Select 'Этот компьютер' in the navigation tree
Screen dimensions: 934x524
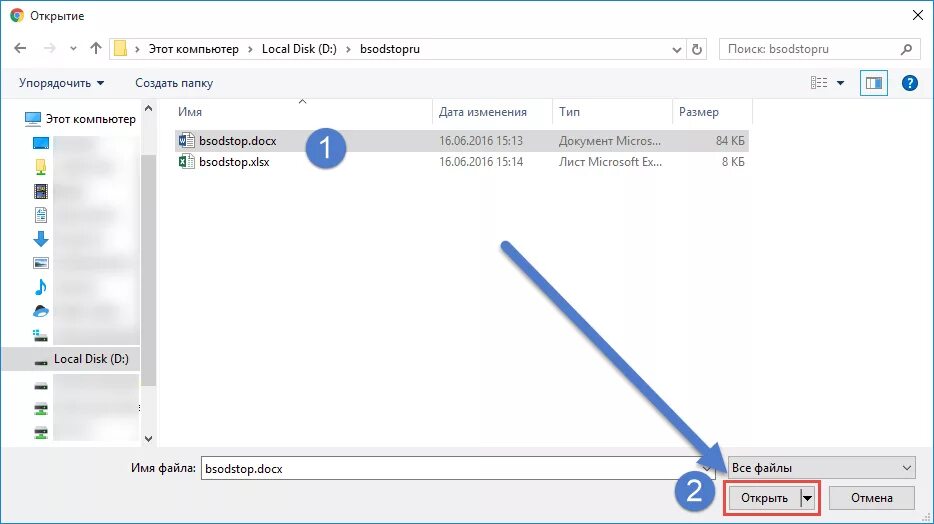pos(91,119)
